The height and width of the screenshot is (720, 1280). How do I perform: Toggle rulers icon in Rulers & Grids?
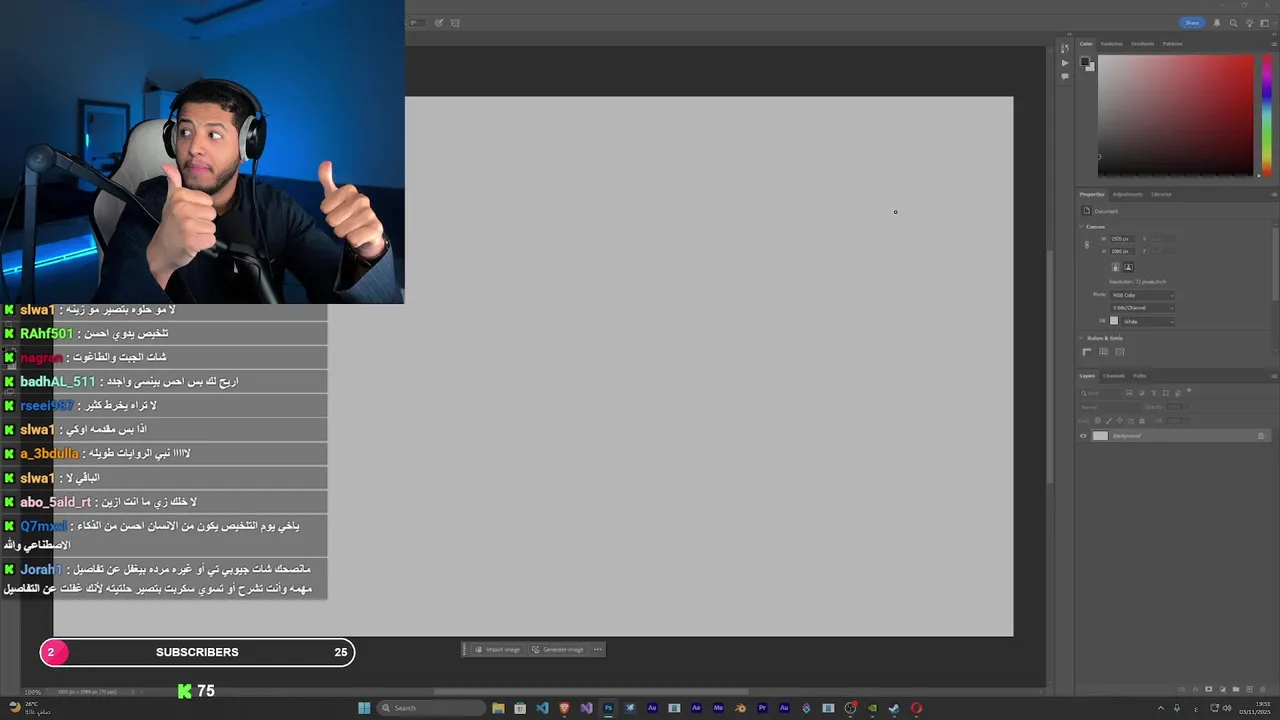click(1087, 352)
